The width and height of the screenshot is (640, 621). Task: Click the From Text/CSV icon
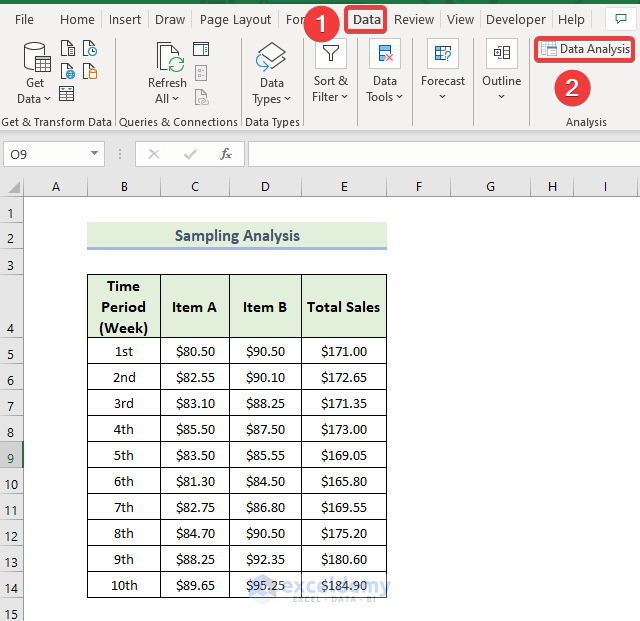[67, 49]
